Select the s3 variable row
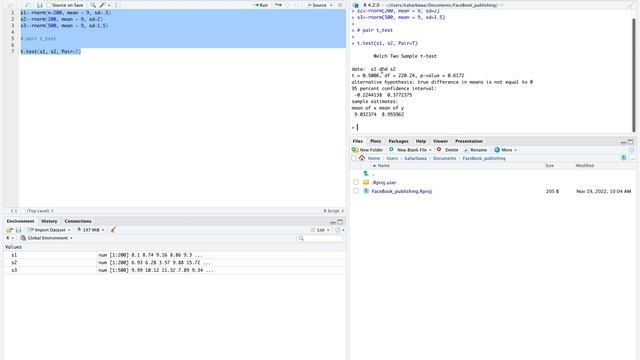Viewport: 640px width, 360px height. 175,270
